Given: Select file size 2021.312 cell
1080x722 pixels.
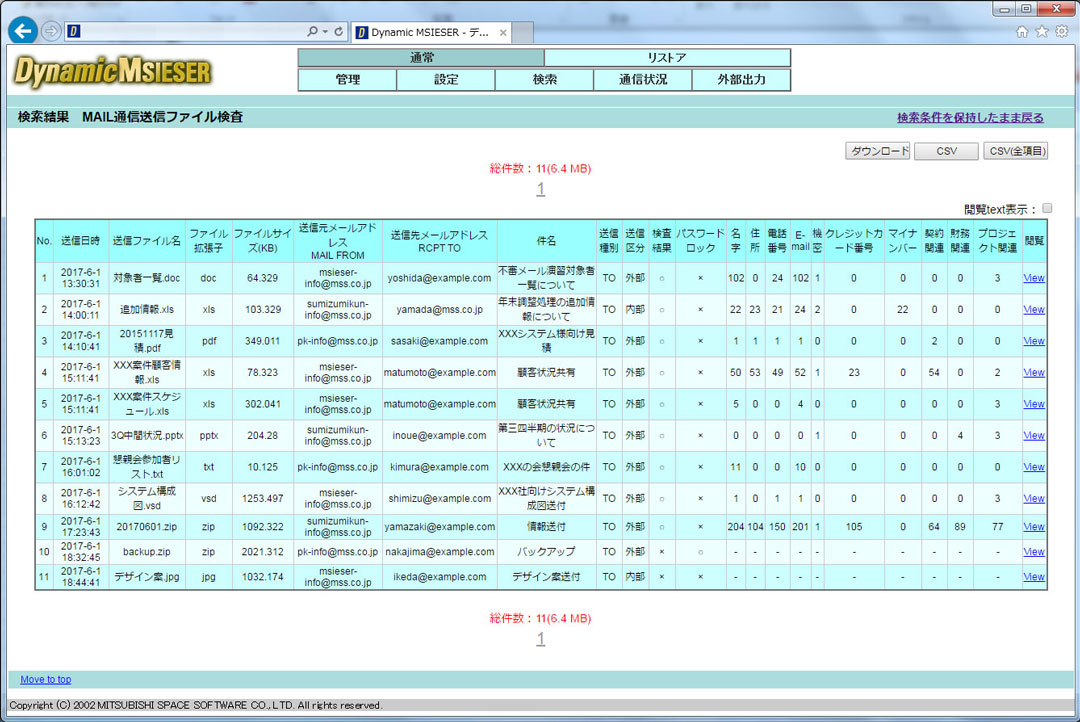Looking at the screenshot, I should (262, 552).
